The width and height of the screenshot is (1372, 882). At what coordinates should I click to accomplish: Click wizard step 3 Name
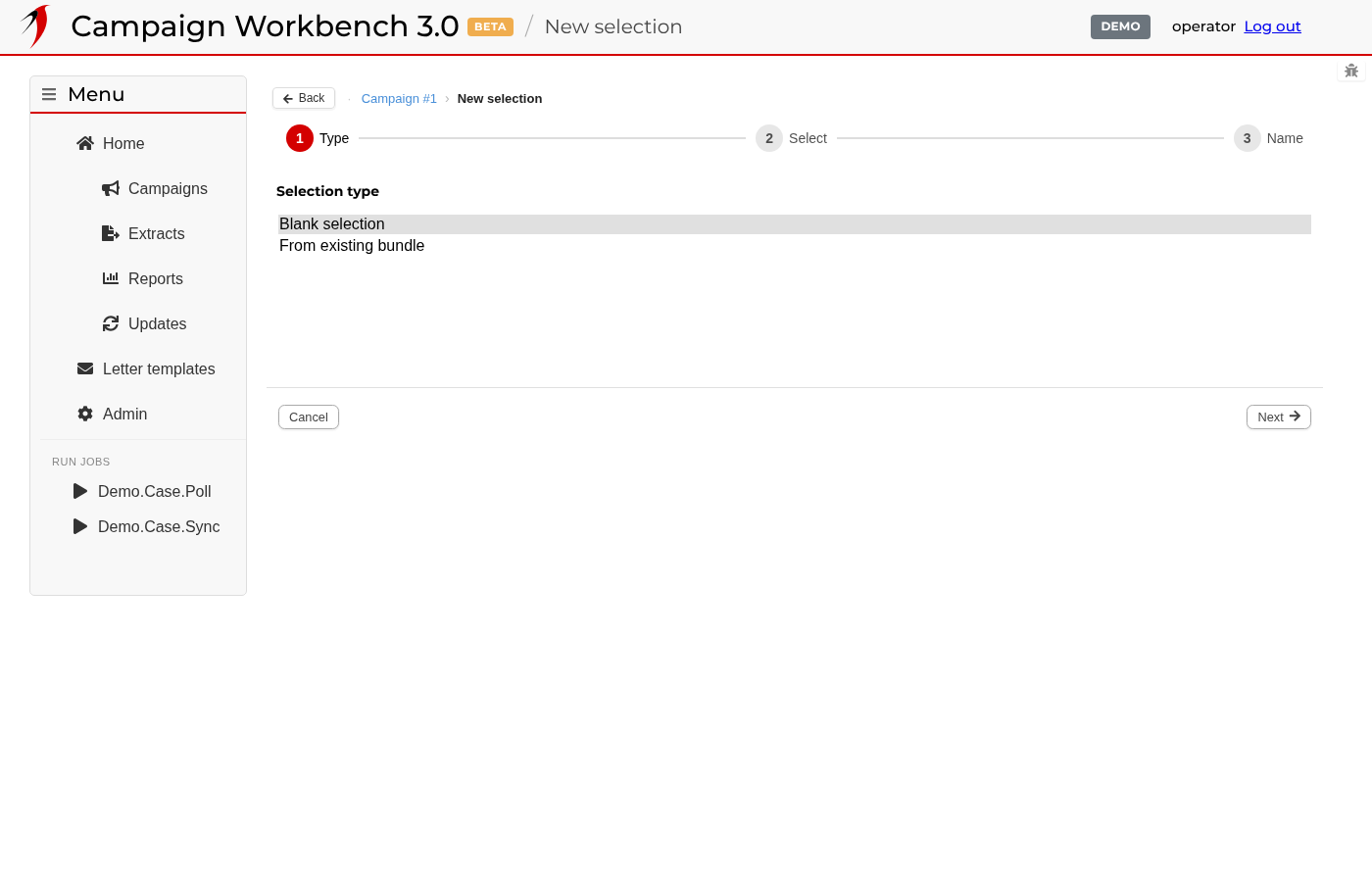pos(1268,138)
